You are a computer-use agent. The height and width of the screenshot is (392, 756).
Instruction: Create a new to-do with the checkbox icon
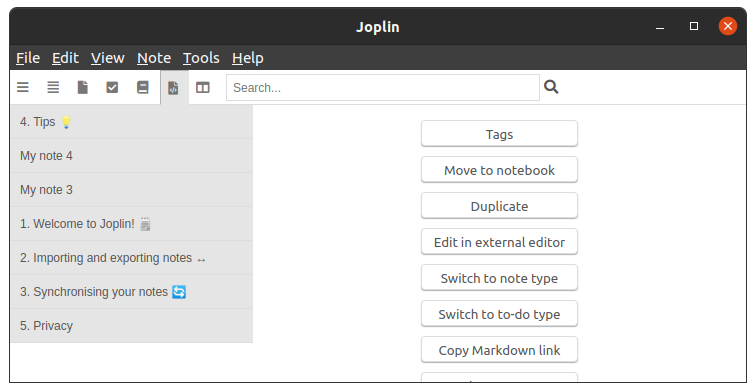point(112,87)
